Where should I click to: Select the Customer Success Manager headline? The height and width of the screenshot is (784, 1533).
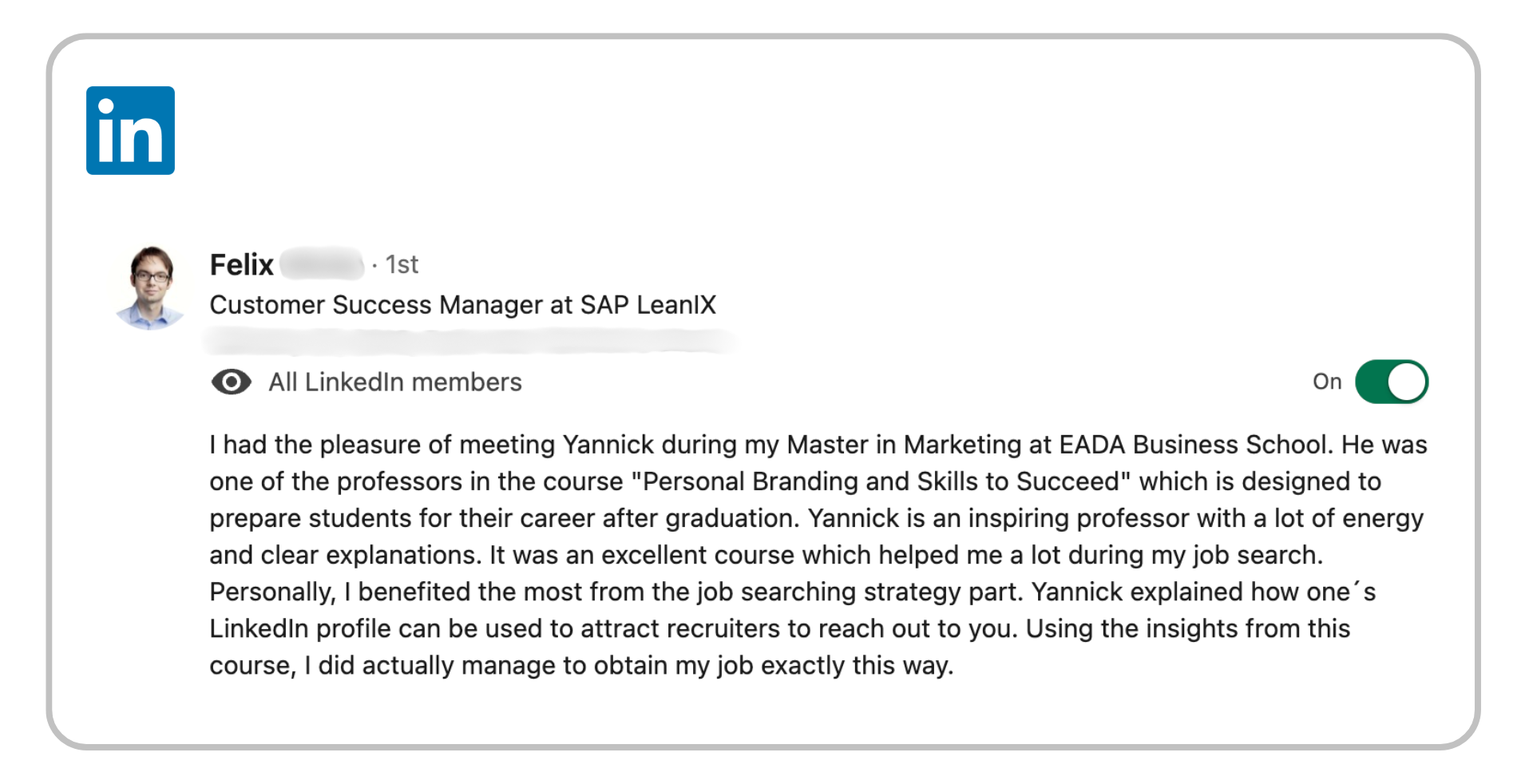pos(462,305)
